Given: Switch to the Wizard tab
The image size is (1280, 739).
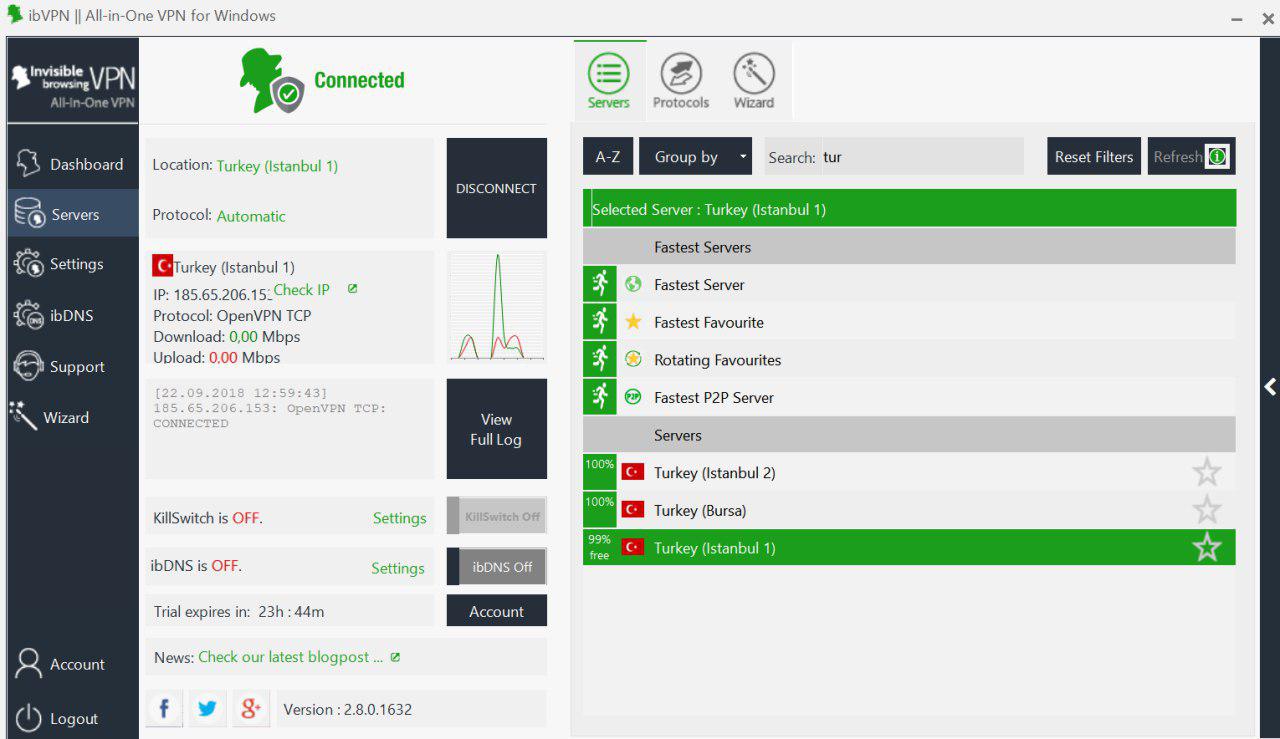Looking at the screenshot, I should point(754,80).
